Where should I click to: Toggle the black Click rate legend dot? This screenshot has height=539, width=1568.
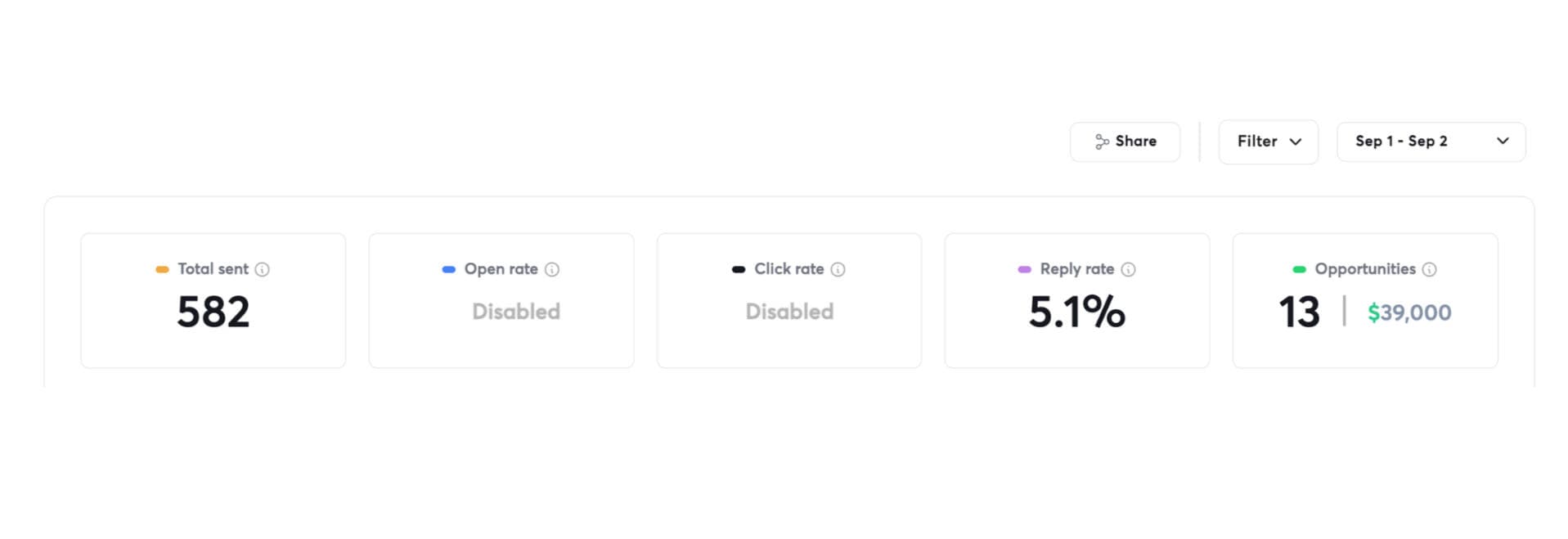(739, 268)
